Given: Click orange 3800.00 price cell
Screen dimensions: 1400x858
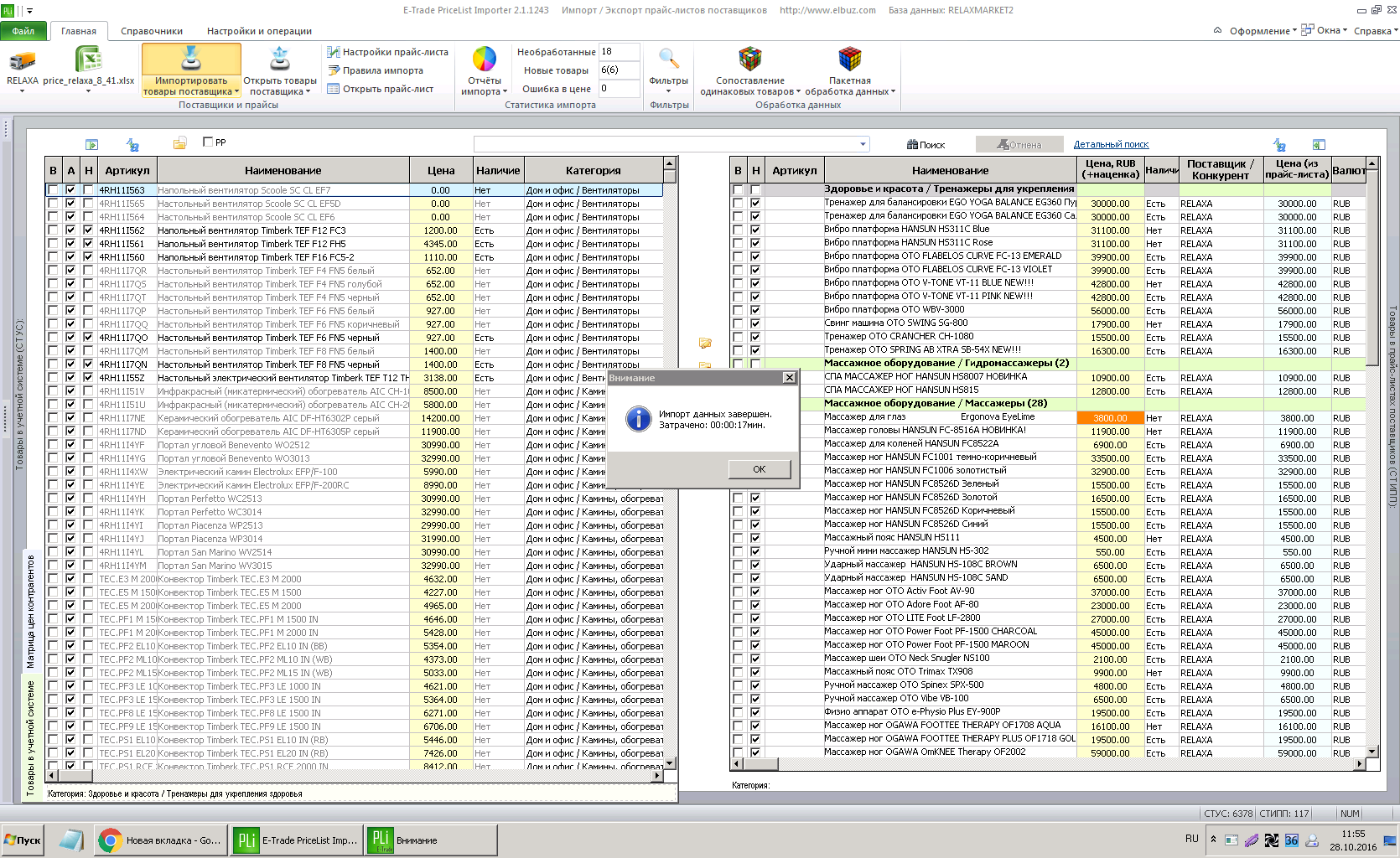Looking at the screenshot, I should [1110, 418].
